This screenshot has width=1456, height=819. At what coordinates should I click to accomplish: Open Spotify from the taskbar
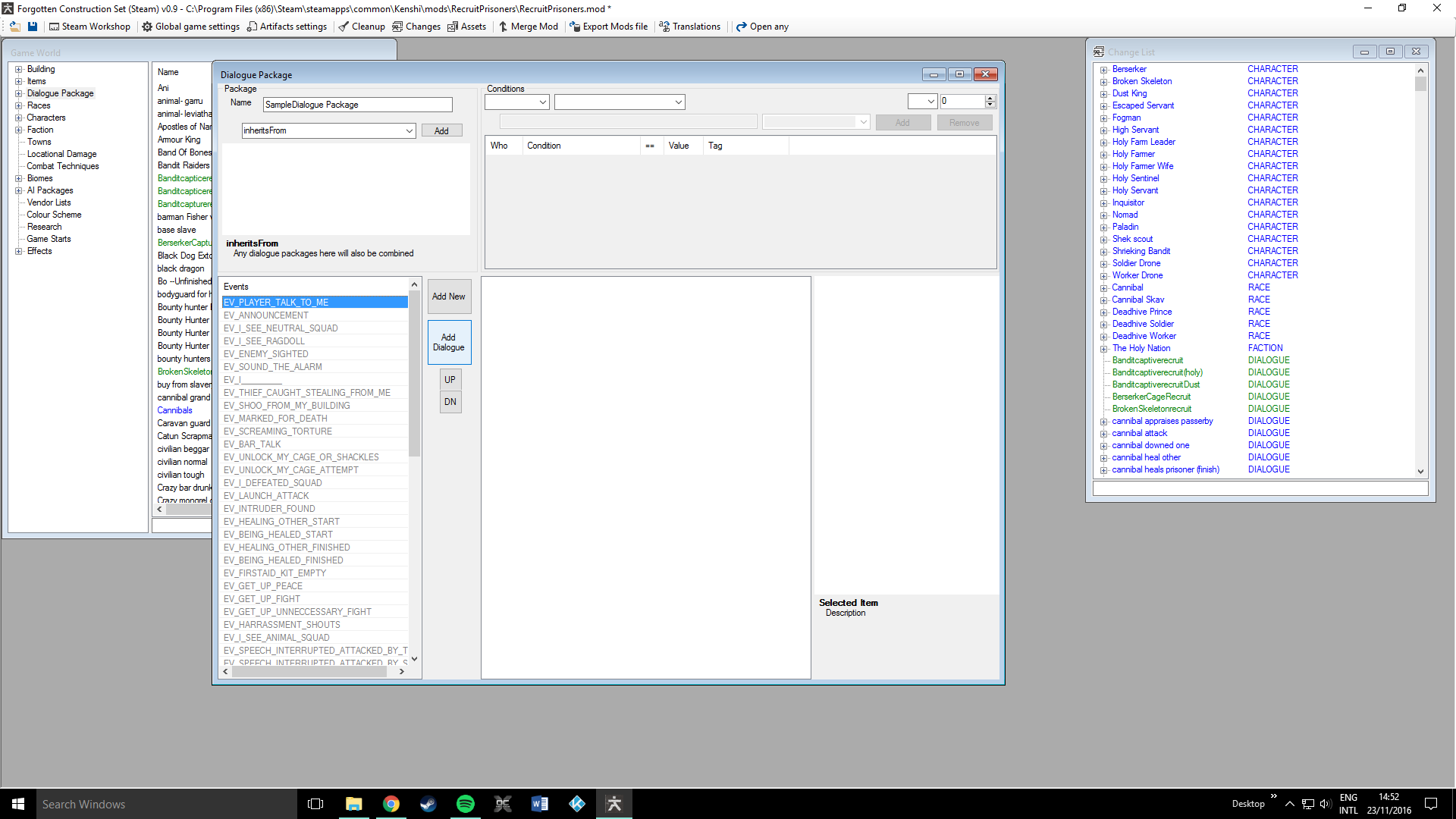(465, 804)
